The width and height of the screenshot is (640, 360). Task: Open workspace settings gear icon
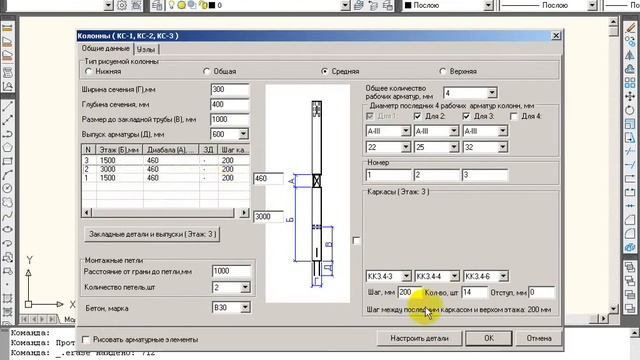coord(122,5)
